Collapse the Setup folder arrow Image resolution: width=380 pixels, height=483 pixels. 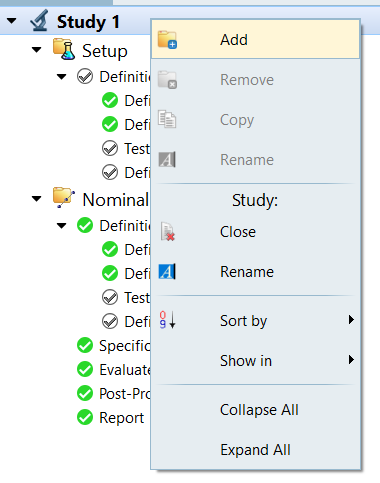(36, 50)
